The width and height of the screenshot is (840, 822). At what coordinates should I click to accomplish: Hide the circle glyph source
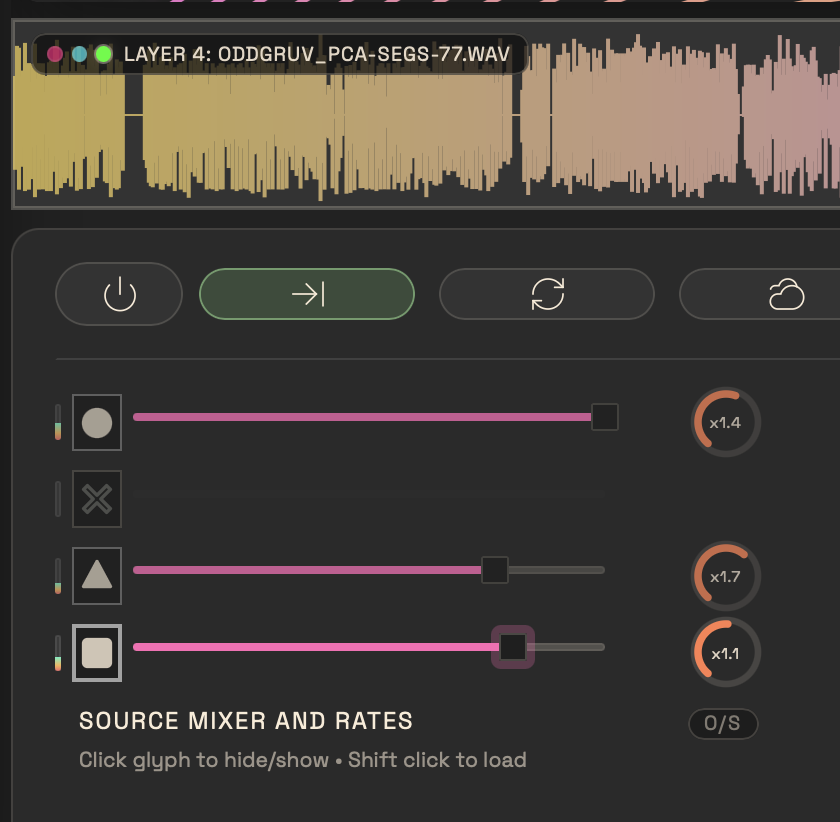click(x=97, y=423)
